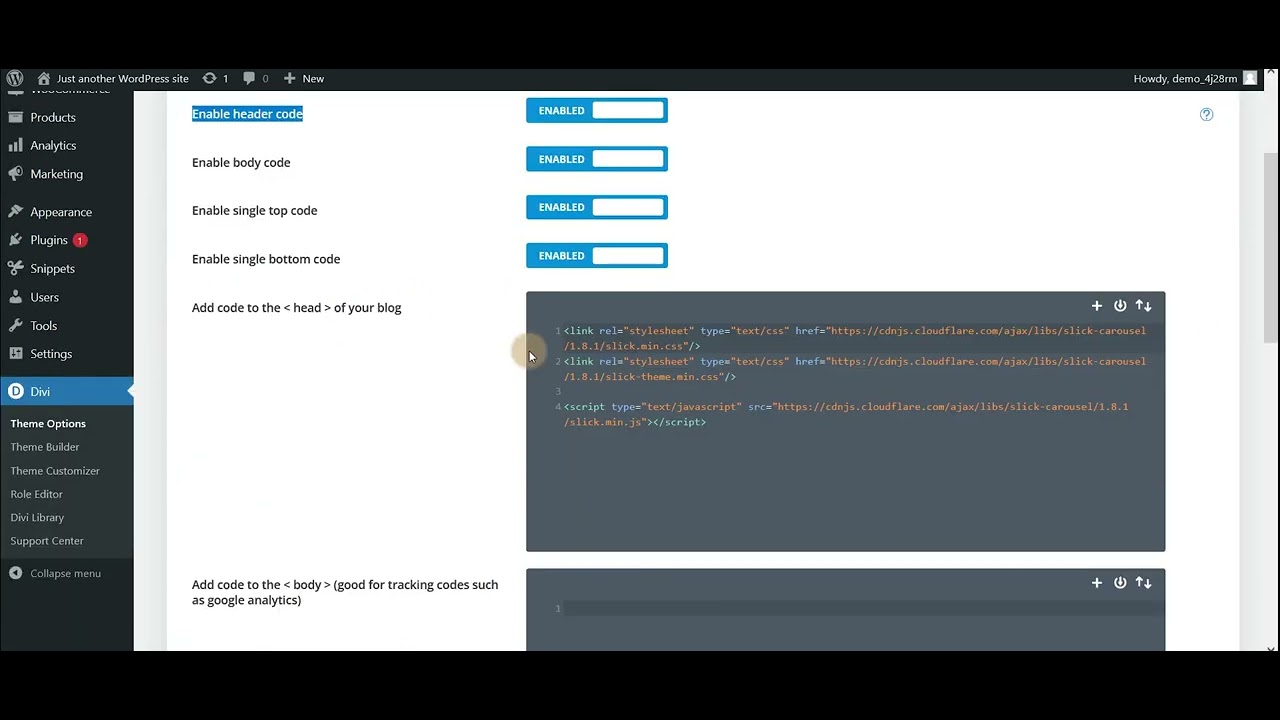This screenshot has width=1280, height=720.
Task: Click the red plugins update badge
Action: [x=80, y=240]
